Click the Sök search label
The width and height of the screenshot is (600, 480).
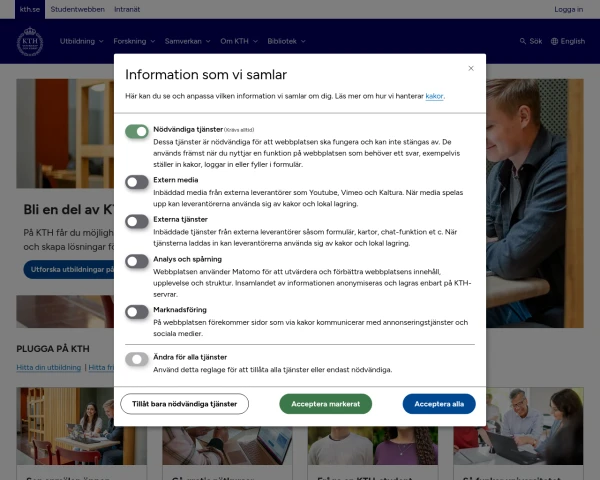536,41
